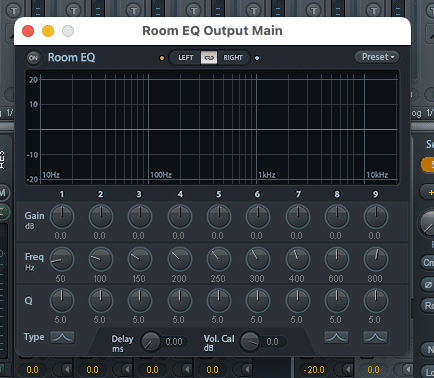The height and width of the screenshot is (378, 434).
Task: Click the 300 Hz Freq knob
Action: coord(258,259)
